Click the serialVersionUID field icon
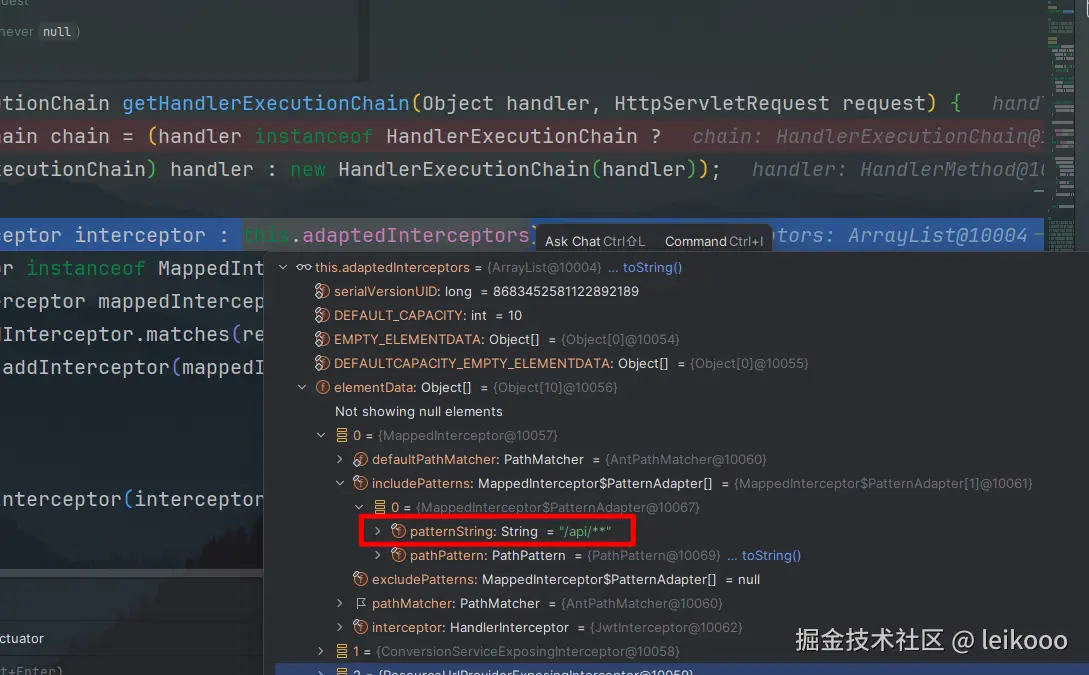Viewport: 1089px width, 675px height. [322, 291]
